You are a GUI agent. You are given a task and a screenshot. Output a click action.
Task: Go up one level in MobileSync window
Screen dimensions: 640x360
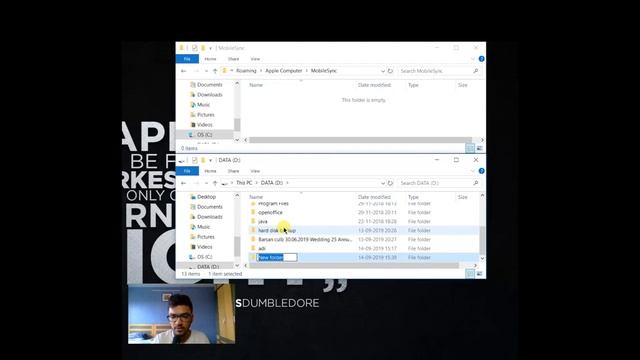pos(215,71)
